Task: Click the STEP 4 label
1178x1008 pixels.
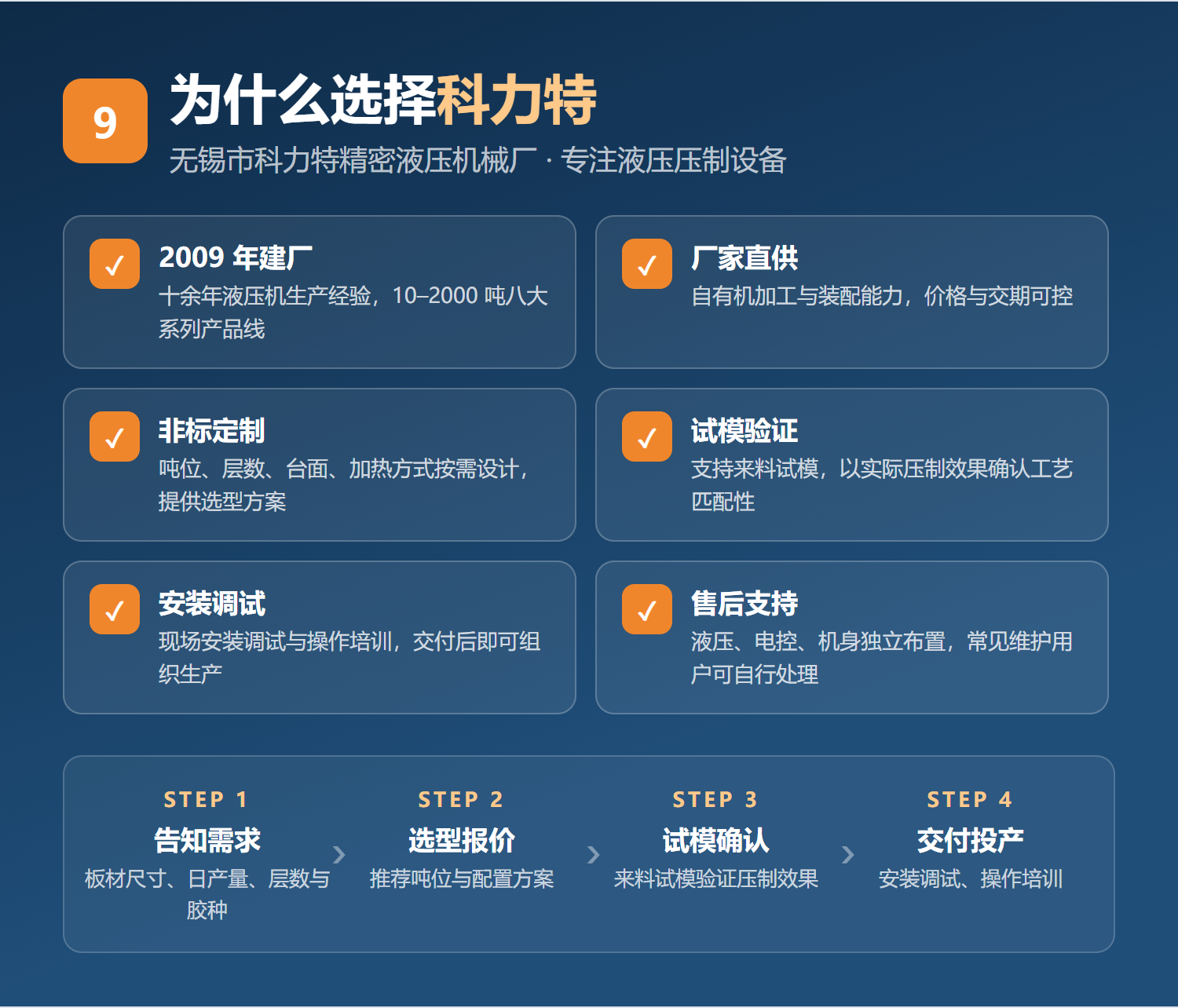Action: [970, 799]
